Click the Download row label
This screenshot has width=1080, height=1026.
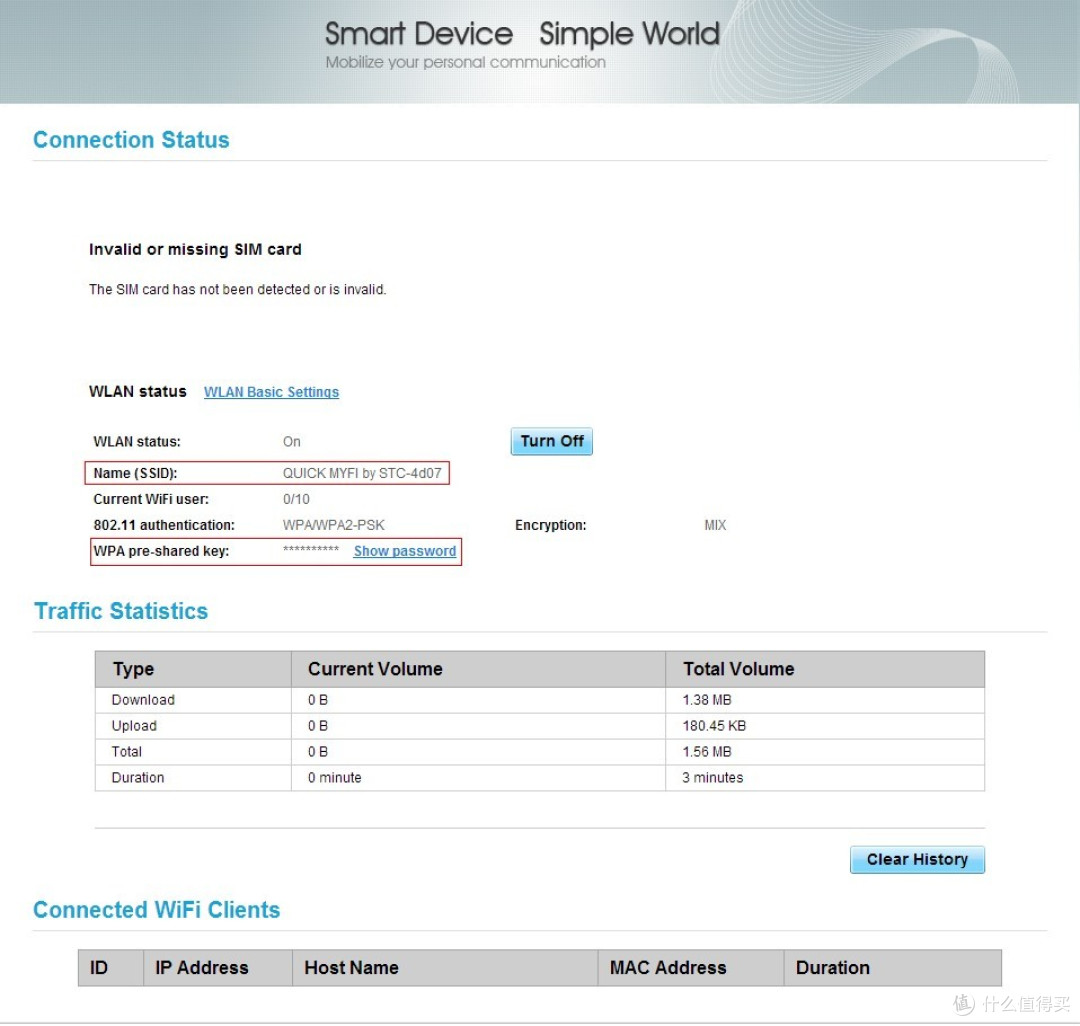143,700
